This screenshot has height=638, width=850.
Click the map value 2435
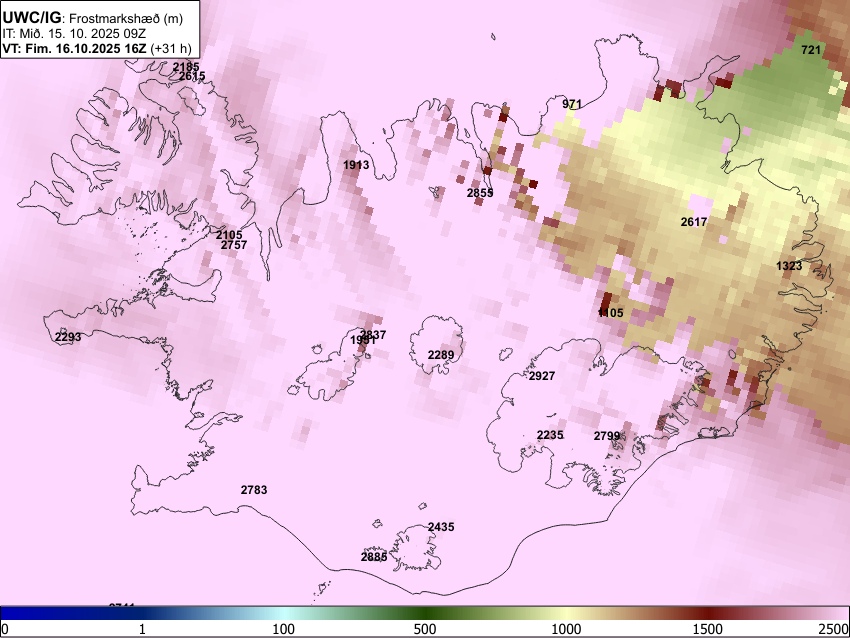point(441,527)
